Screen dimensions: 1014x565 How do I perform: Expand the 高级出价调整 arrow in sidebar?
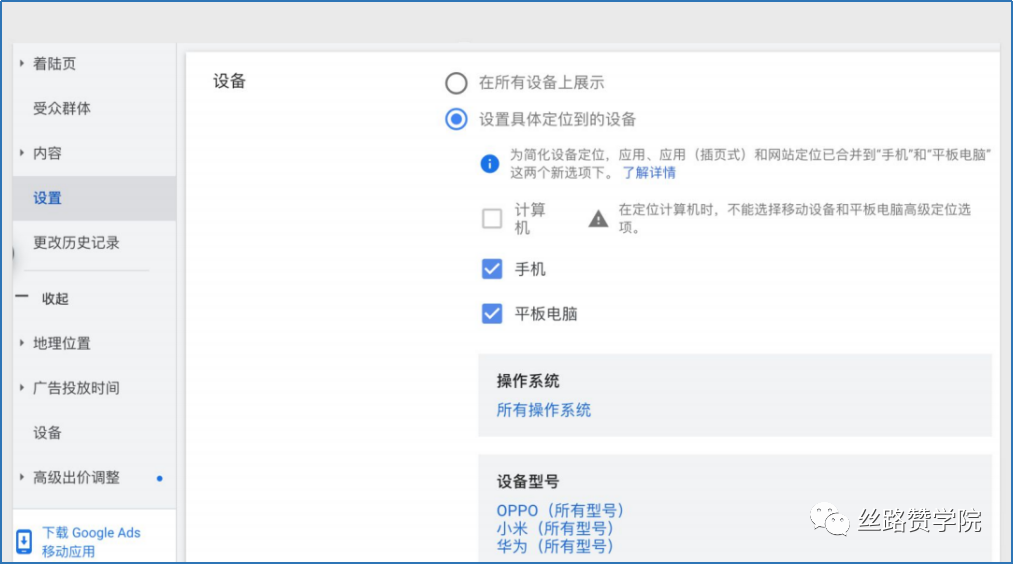(x=21, y=478)
